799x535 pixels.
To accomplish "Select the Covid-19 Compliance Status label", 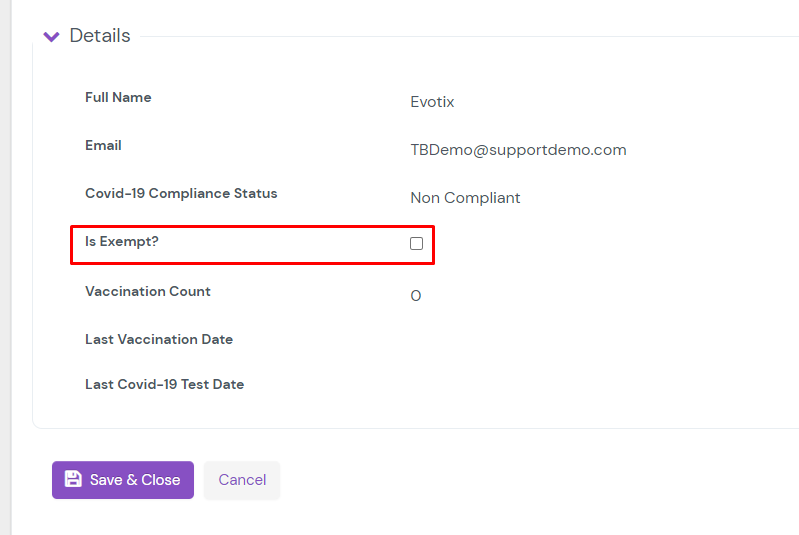I will pyautogui.click(x=181, y=194).
